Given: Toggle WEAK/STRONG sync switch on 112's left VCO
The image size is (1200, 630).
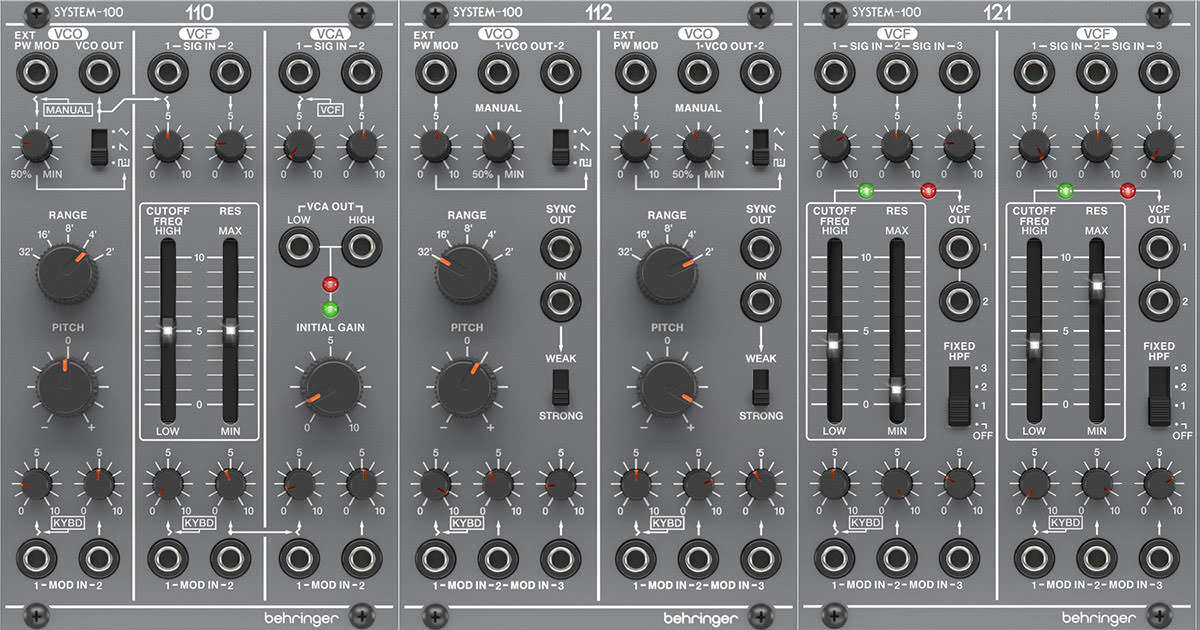Looking at the screenshot, I should click(x=560, y=386).
